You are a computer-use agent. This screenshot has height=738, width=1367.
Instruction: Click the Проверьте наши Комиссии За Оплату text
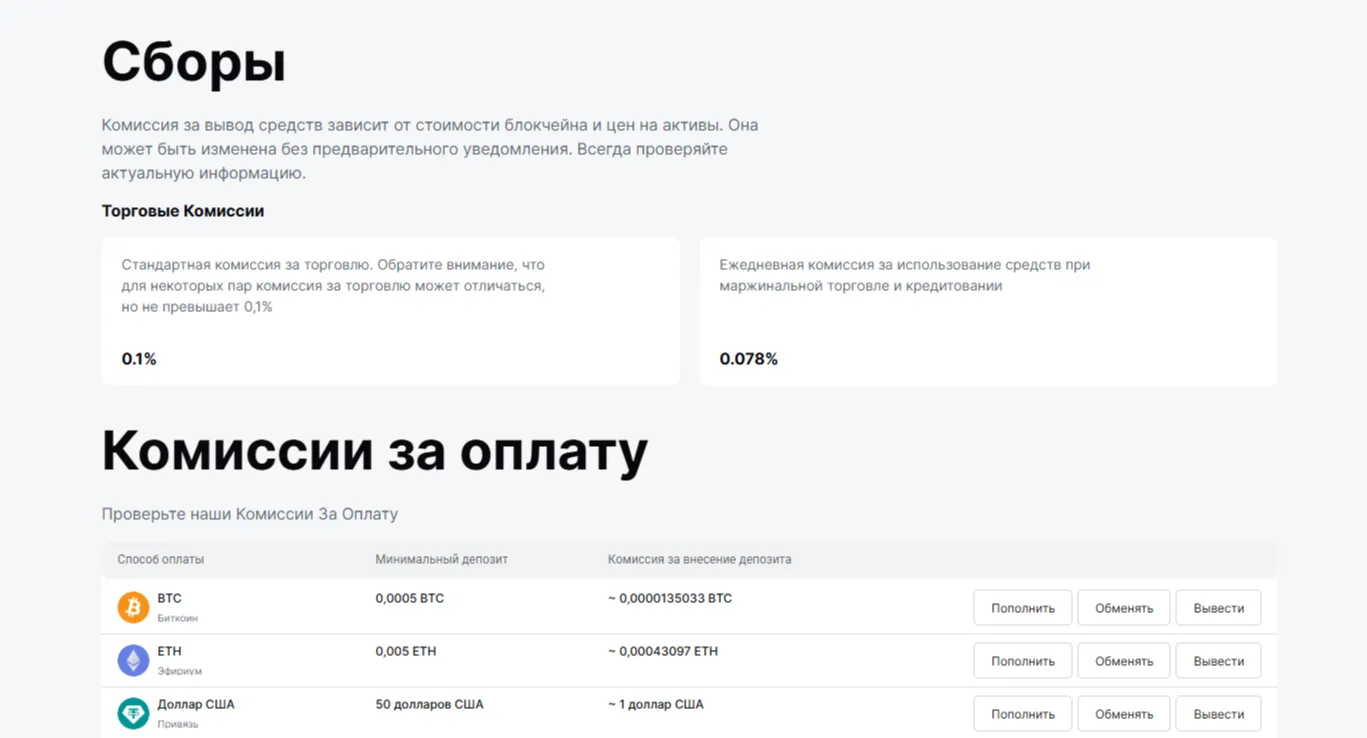tap(249, 514)
